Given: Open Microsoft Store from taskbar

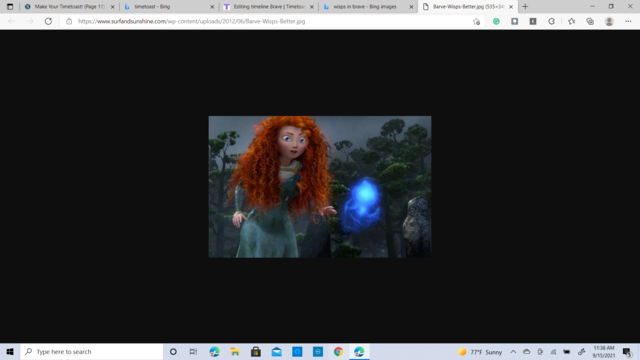Looking at the screenshot, I should click(x=256, y=351).
